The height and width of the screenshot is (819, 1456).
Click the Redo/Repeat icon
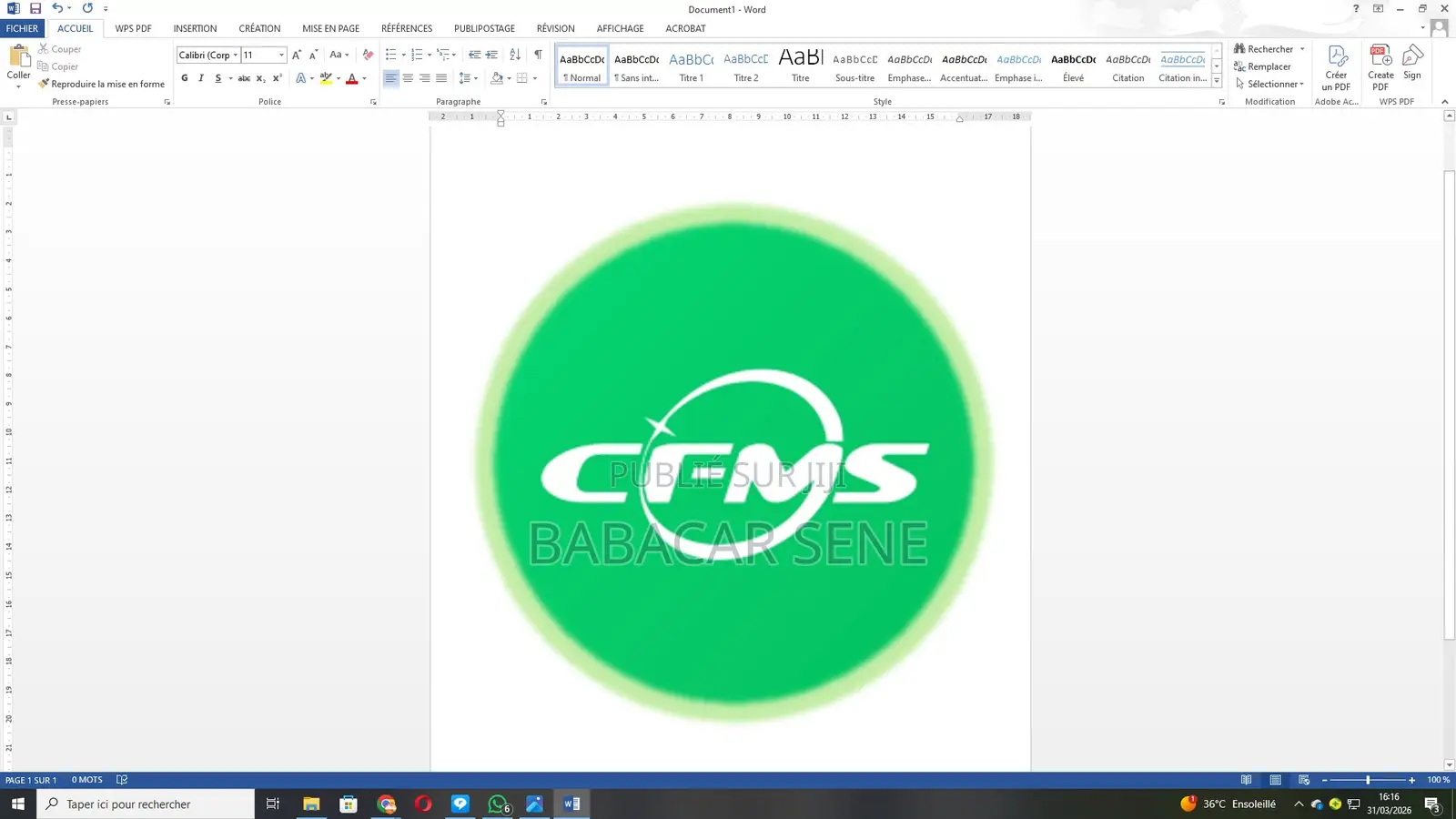pyautogui.click(x=87, y=8)
